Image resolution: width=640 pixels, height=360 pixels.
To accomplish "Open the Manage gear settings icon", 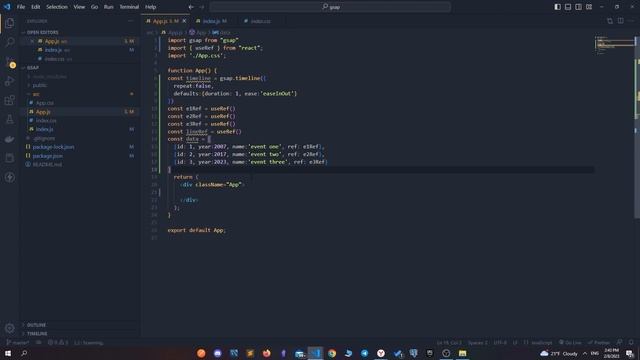I will pyautogui.click(x=10, y=328).
